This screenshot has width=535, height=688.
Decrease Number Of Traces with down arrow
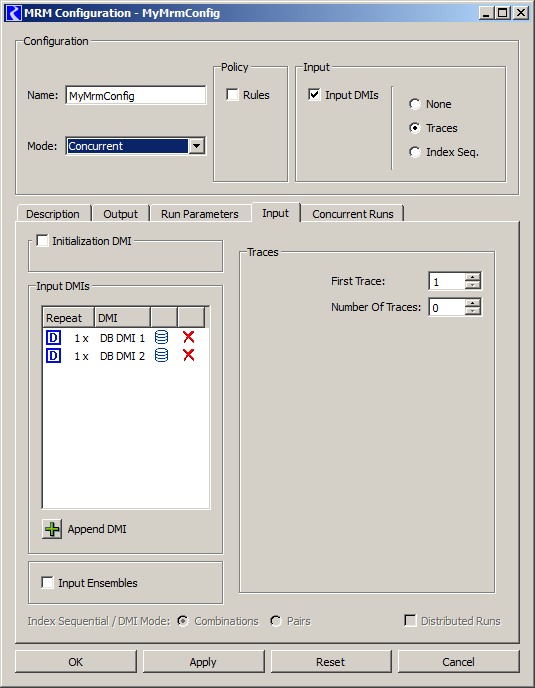tap(473, 311)
